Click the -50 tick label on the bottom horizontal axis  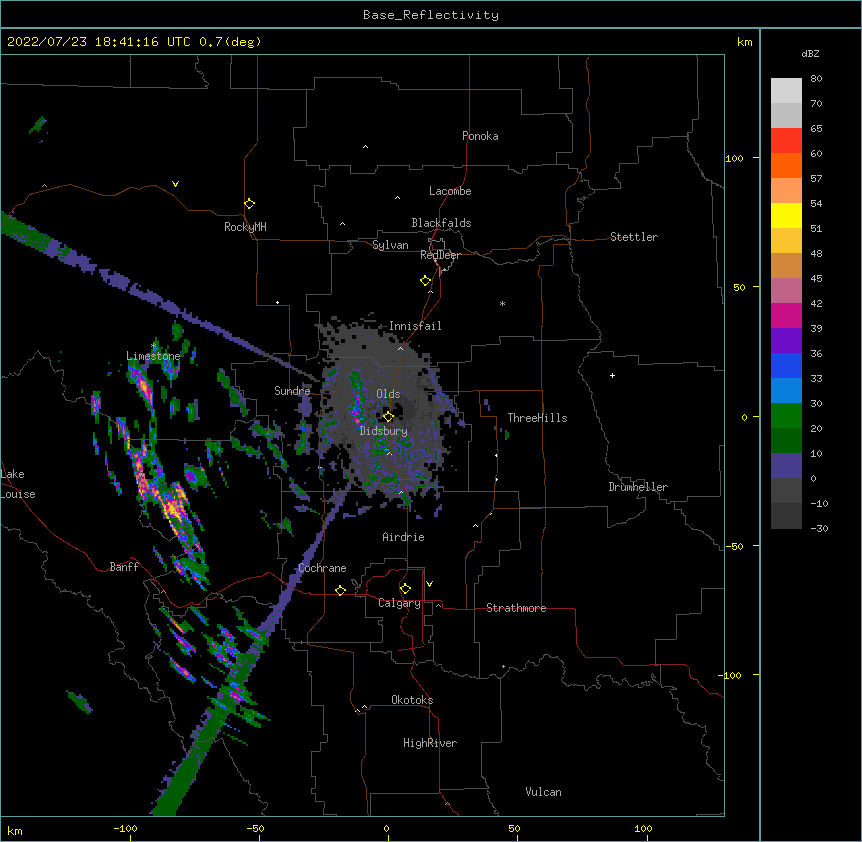coord(255,828)
